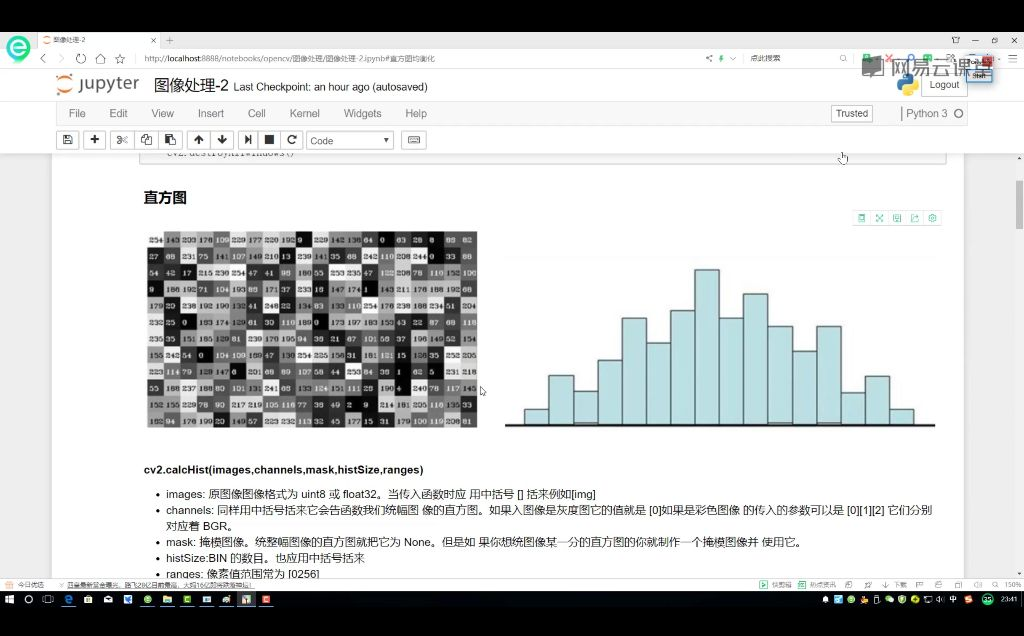Viewport: 1024px width, 636px height.
Task: Insert a cell below with plus icon
Action: coord(95,140)
